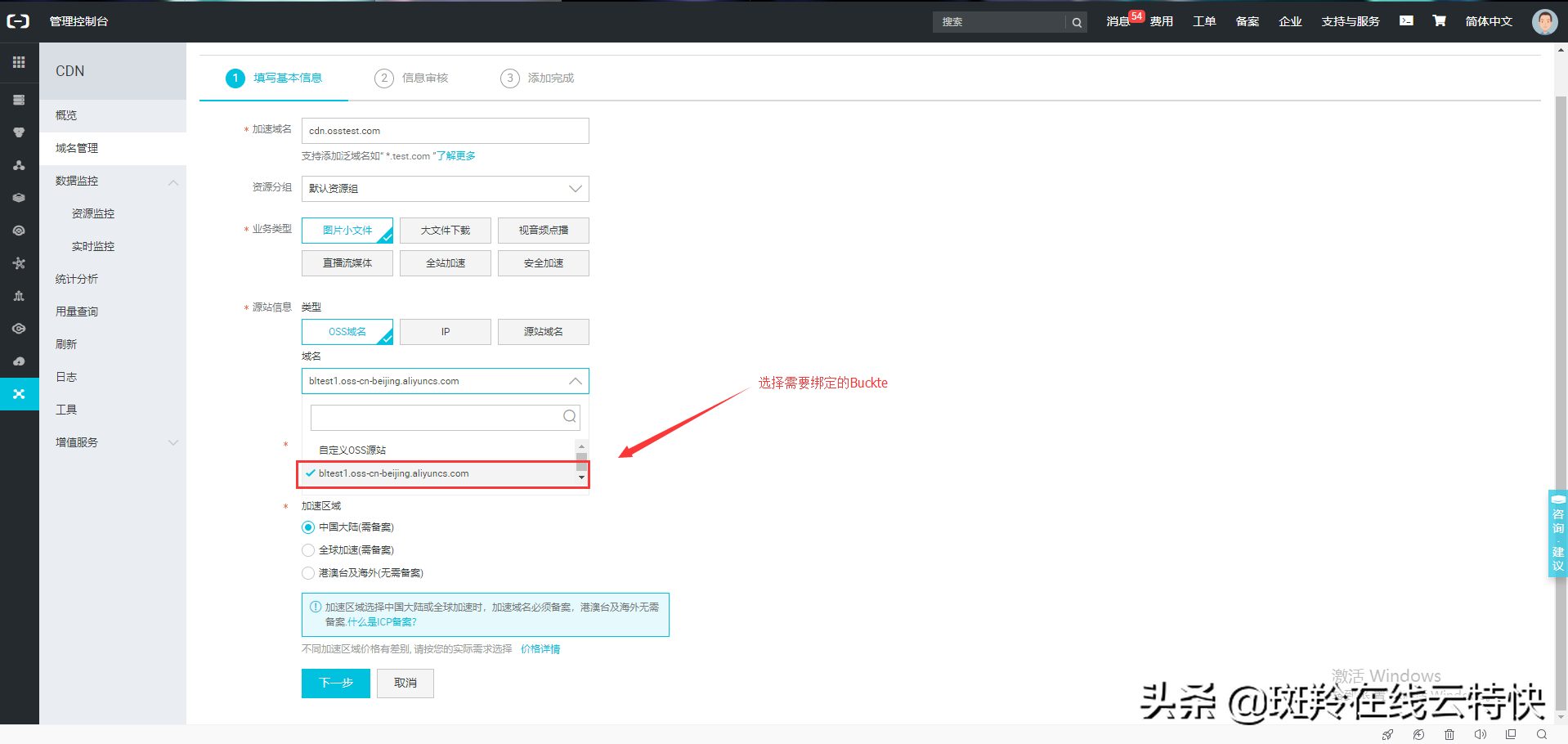Viewport: 1568px width, 744px height.
Task: Select the 中国大陆(需备案) radio option
Action: pos(308,527)
